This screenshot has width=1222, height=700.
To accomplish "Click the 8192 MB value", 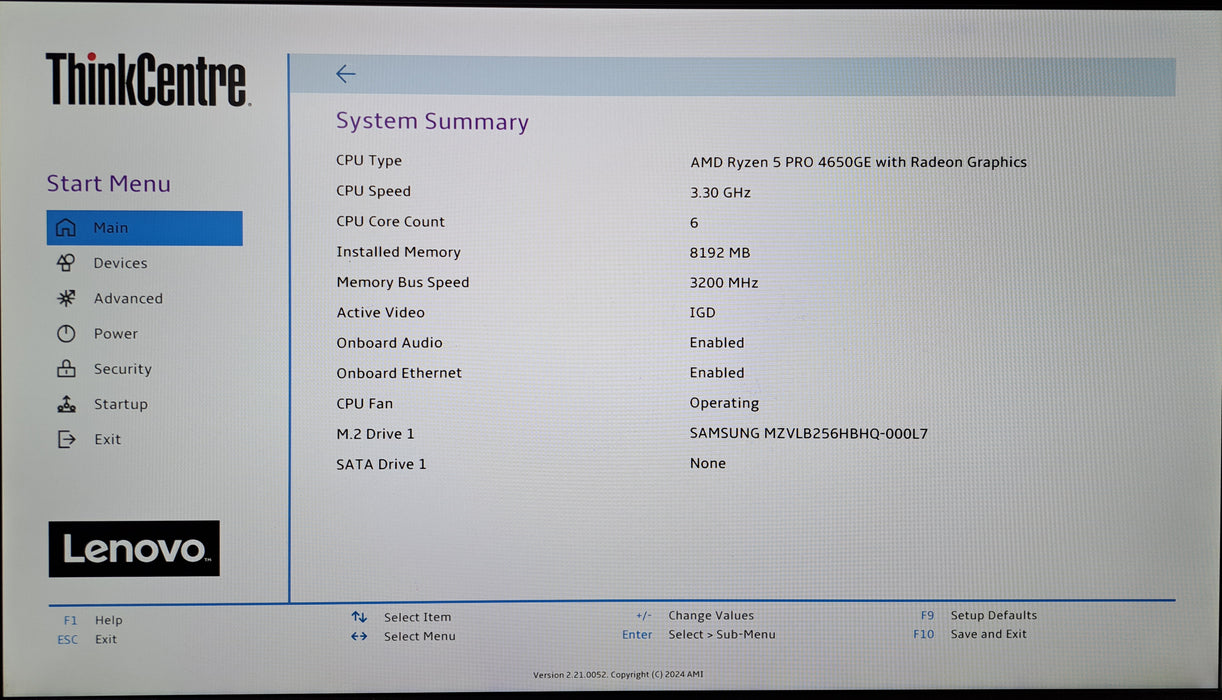I will [720, 253].
